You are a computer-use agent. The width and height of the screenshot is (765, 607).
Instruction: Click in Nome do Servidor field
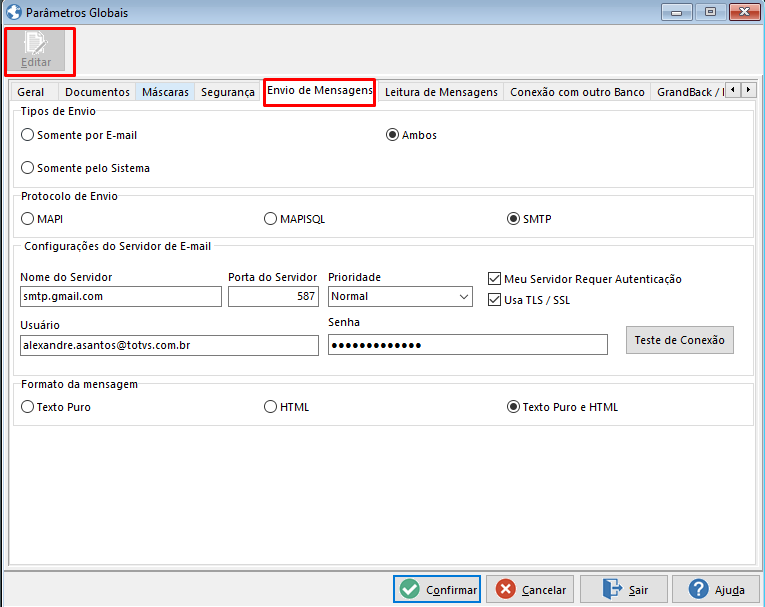click(121, 296)
